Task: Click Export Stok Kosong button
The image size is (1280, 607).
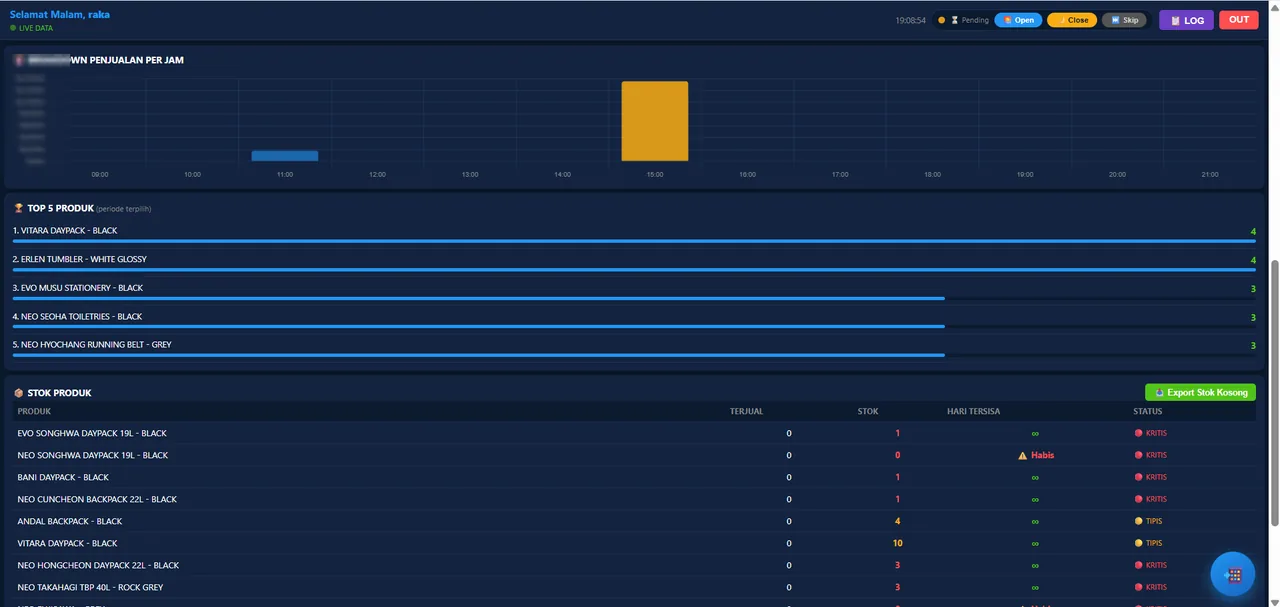Action: point(1200,393)
